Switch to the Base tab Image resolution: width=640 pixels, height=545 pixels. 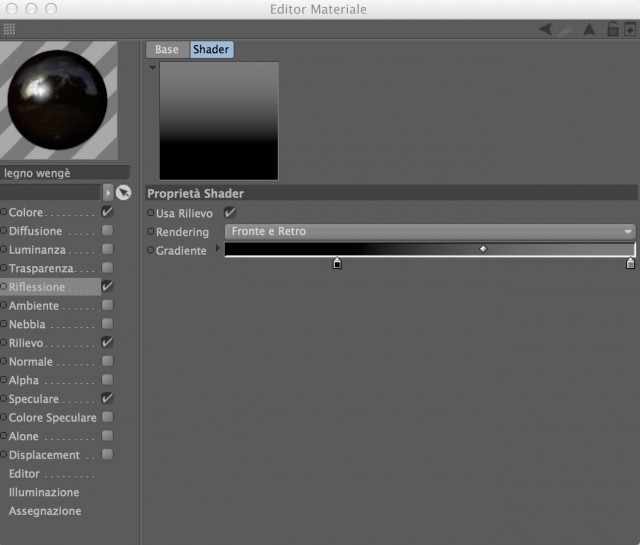(x=167, y=49)
